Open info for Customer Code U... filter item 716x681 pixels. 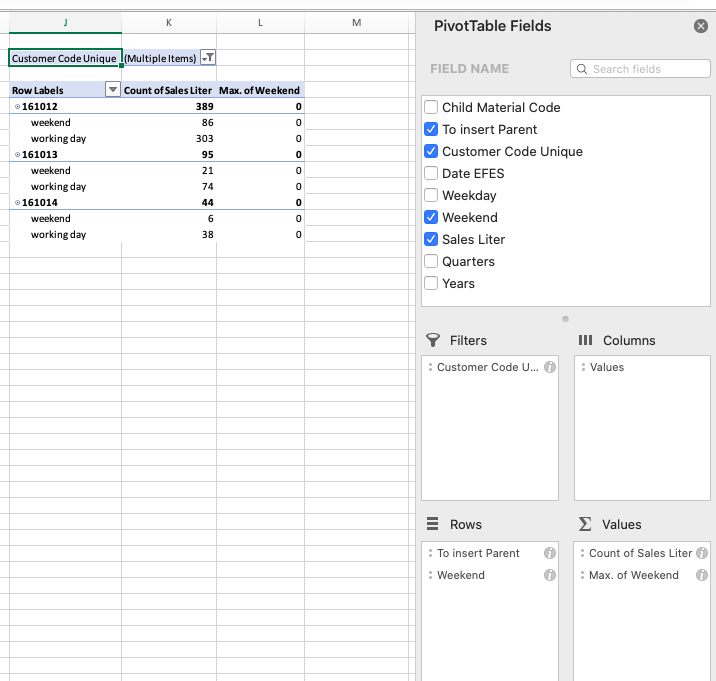(550, 367)
